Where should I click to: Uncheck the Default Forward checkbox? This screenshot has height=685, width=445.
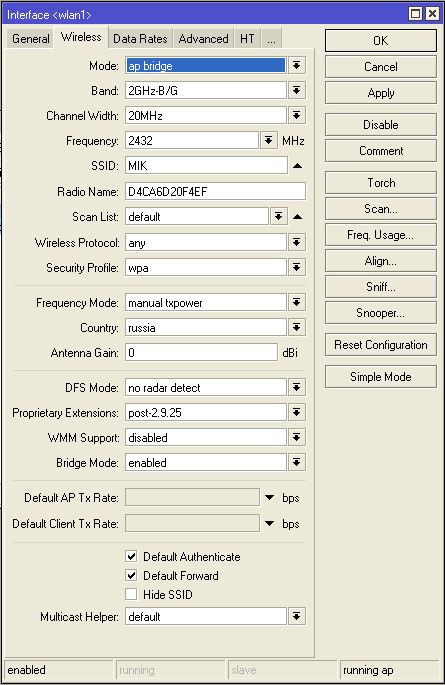tap(131, 575)
